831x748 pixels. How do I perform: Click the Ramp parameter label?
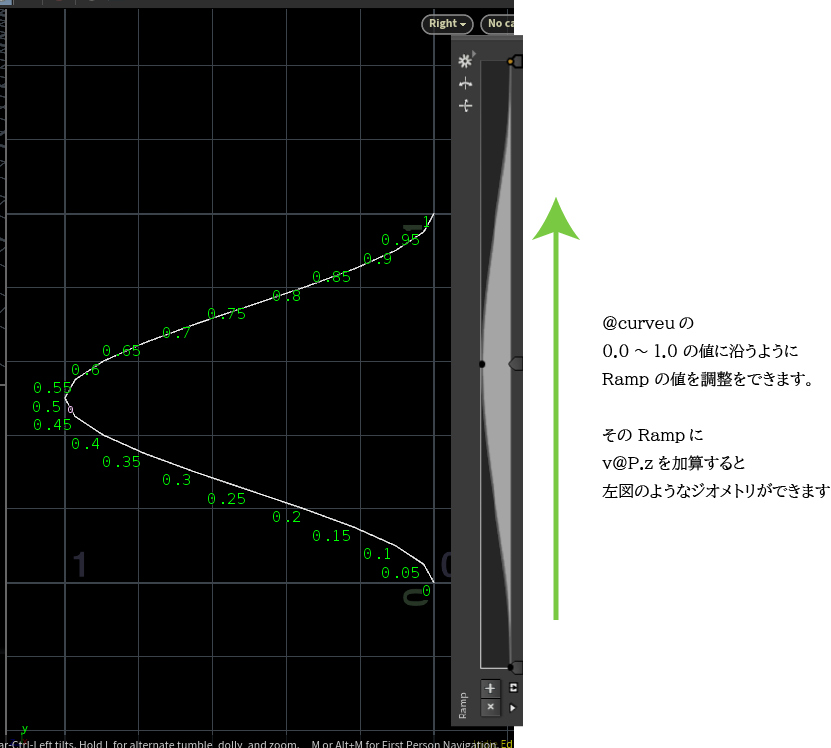tap(463, 706)
